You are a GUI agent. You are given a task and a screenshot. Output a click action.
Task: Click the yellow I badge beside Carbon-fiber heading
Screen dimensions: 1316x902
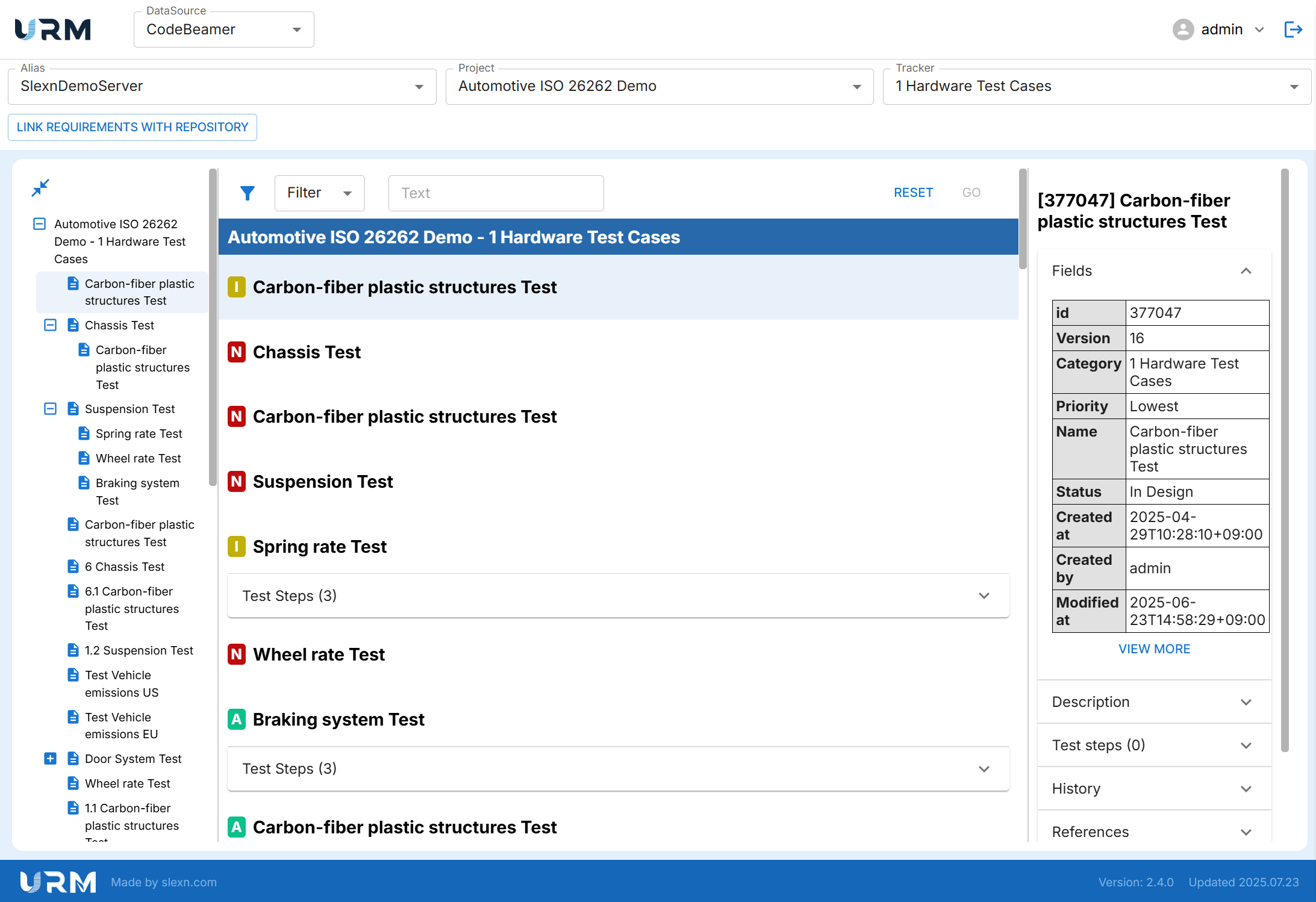coord(237,287)
